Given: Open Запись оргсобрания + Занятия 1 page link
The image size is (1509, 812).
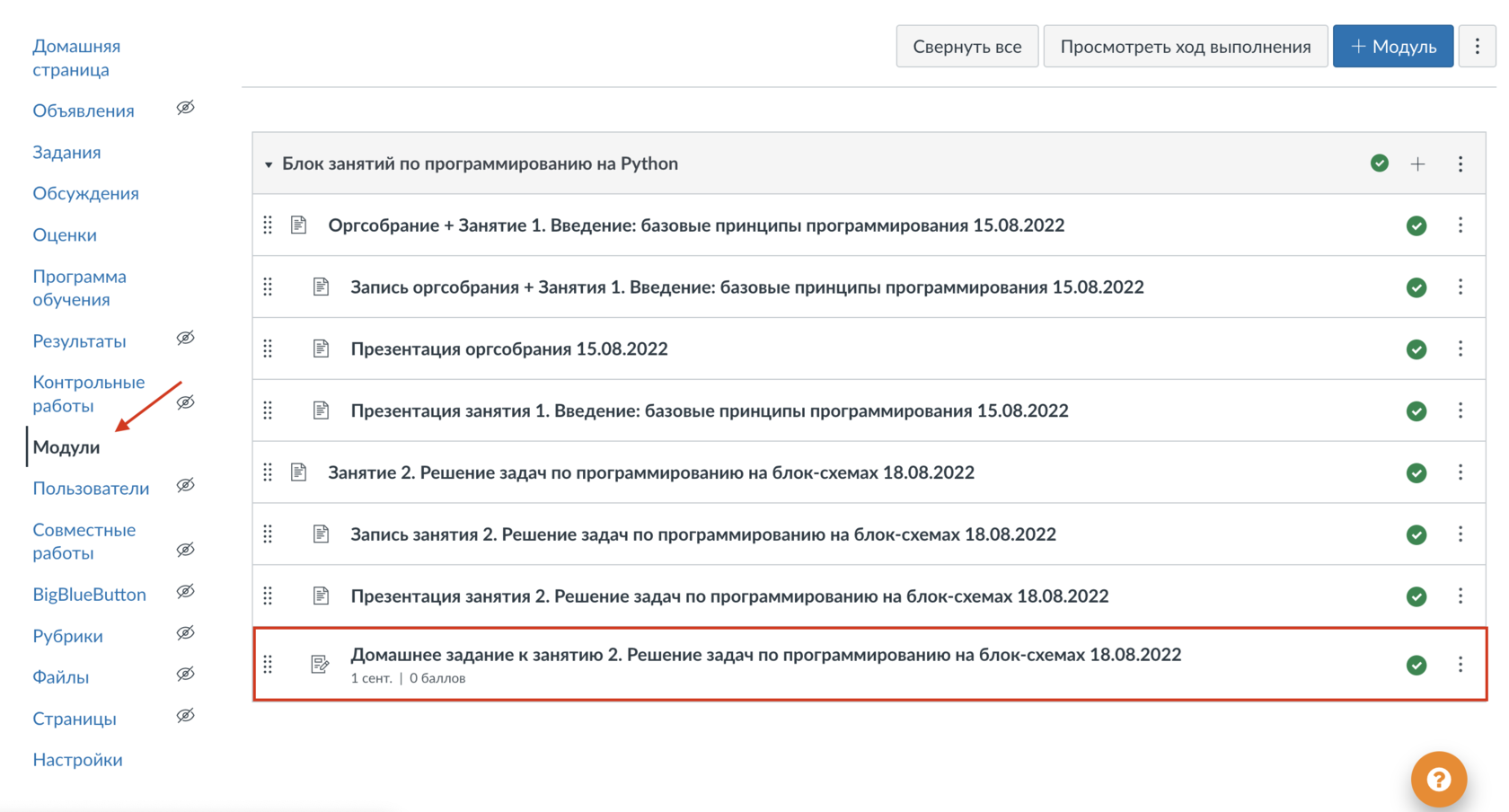Looking at the screenshot, I should click(x=746, y=287).
